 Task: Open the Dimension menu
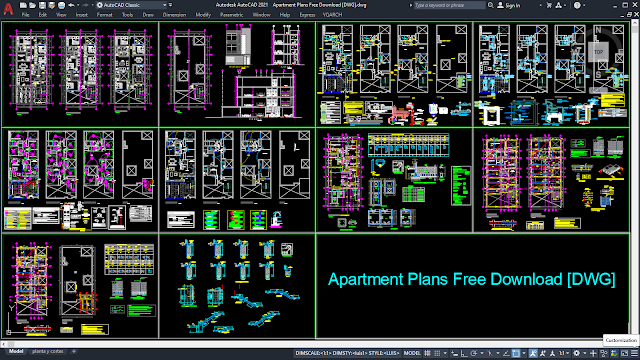click(174, 15)
